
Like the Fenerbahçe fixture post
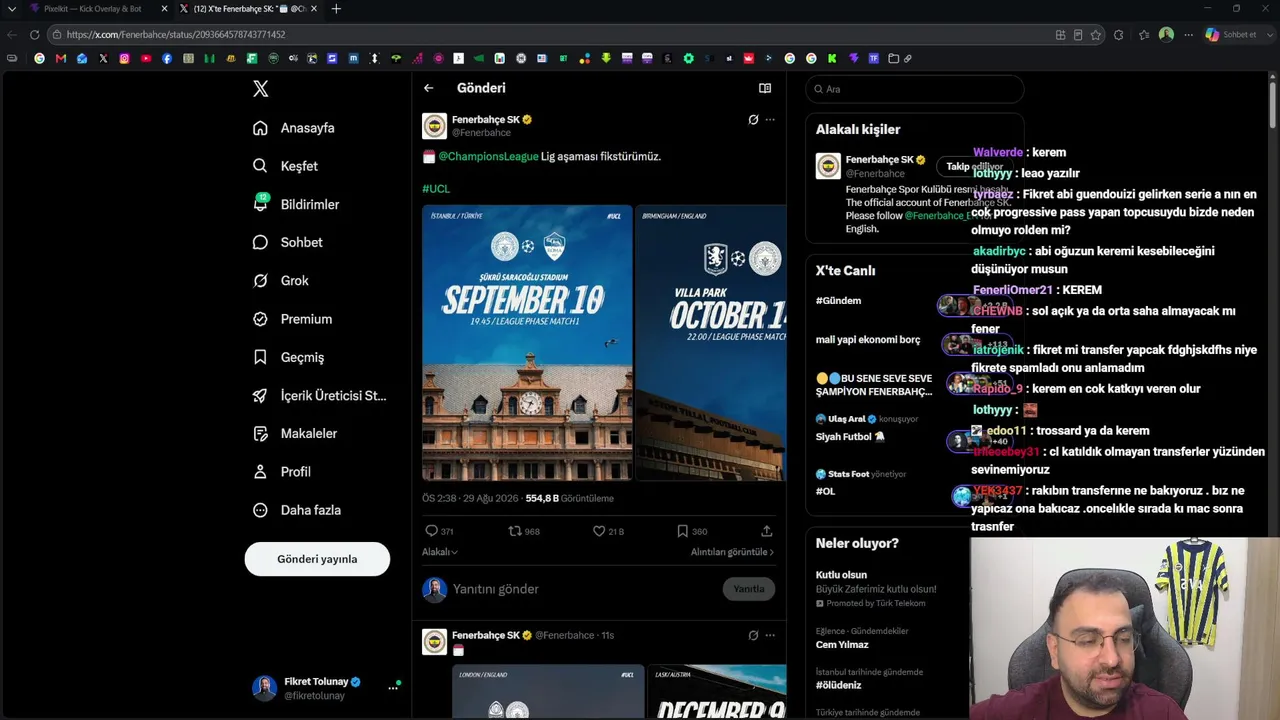608,531
